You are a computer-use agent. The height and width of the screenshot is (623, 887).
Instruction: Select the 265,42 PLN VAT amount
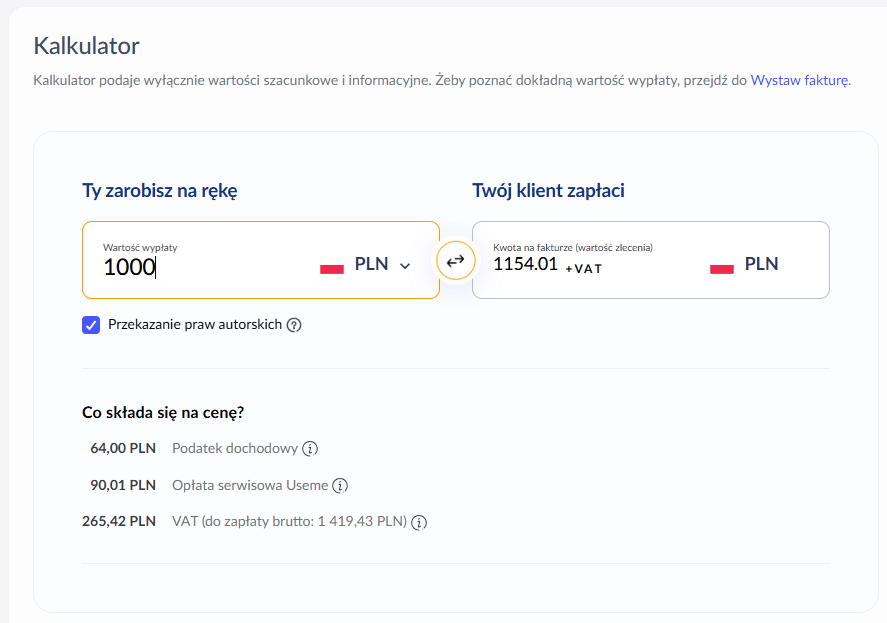click(x=119, y=522)
